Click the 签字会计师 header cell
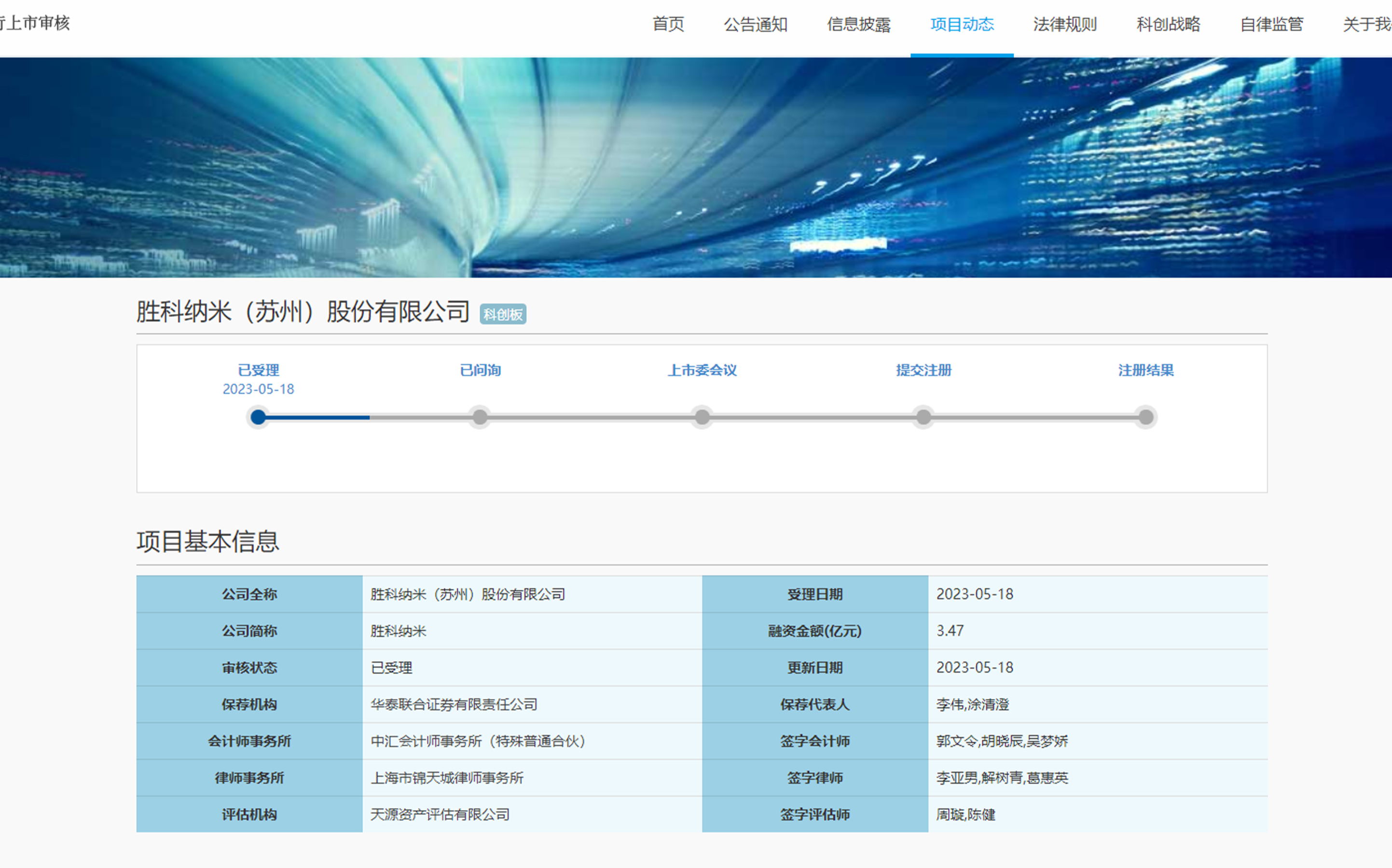Screen dimensions: 1392x868 click(815, 741)
